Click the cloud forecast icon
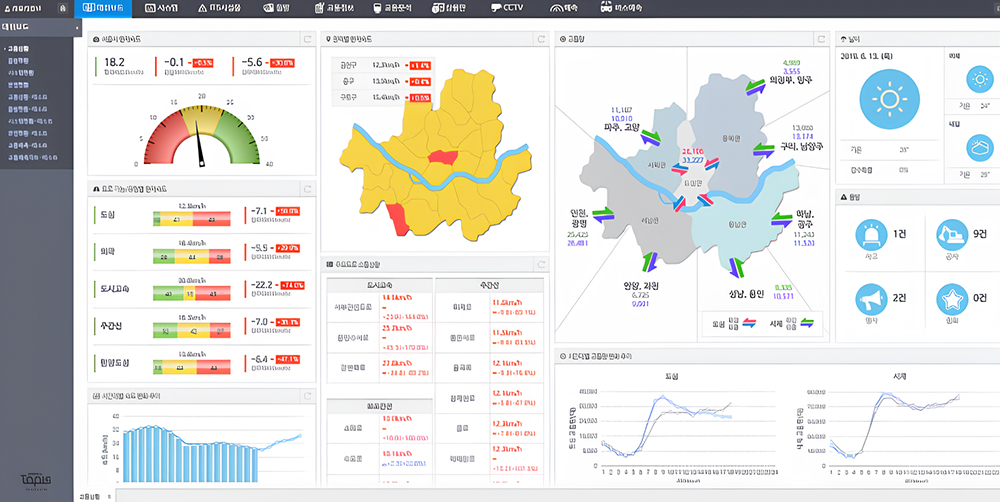 (x=978, y=148)
